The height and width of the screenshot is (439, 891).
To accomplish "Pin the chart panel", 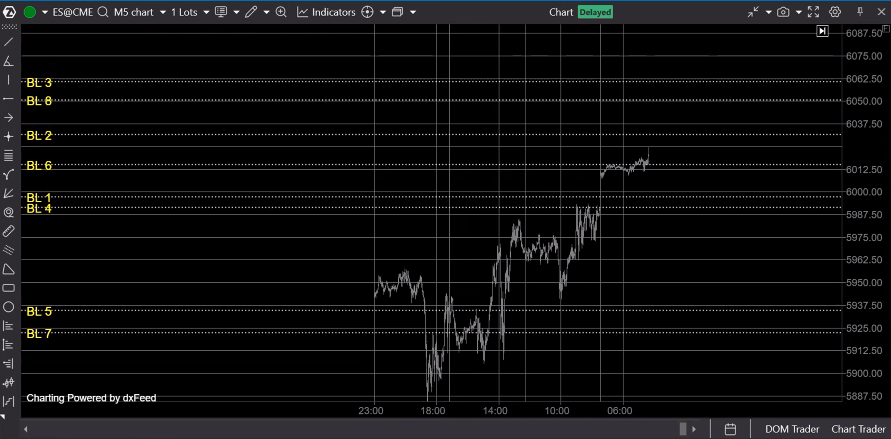I will [x=861, y=12].
